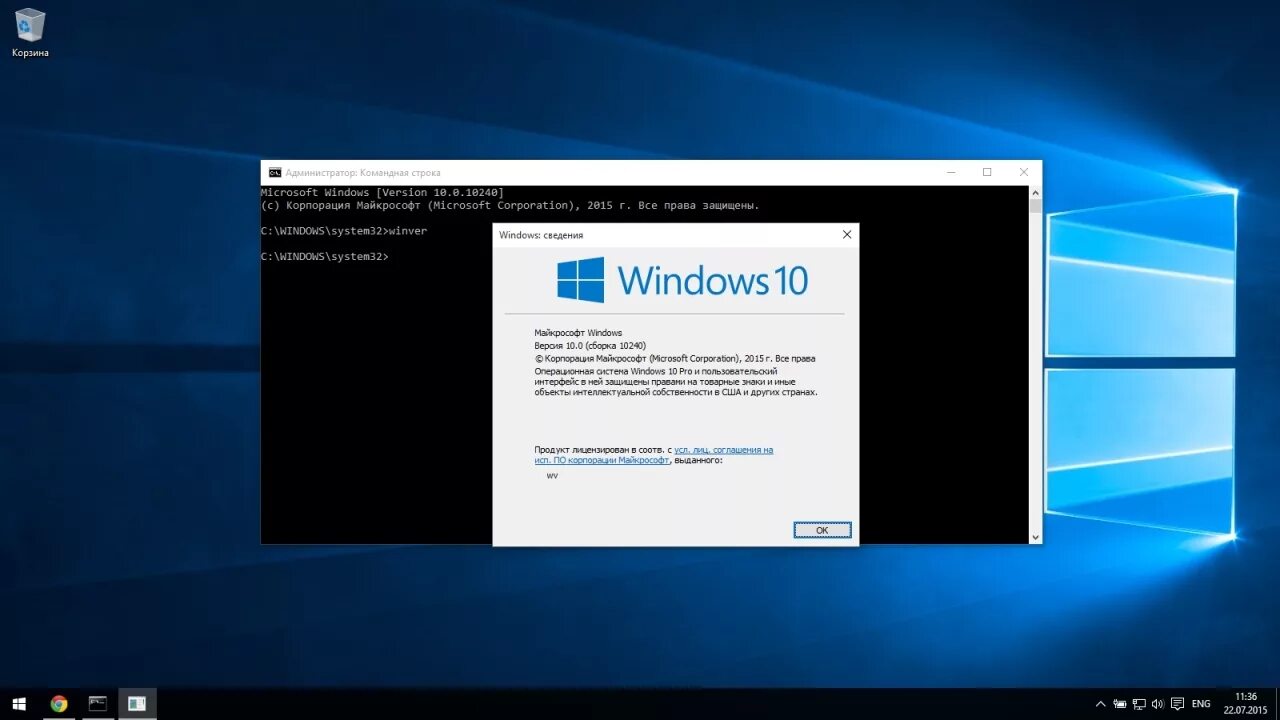Close the Command Prompt window

tap(1023, 172)
